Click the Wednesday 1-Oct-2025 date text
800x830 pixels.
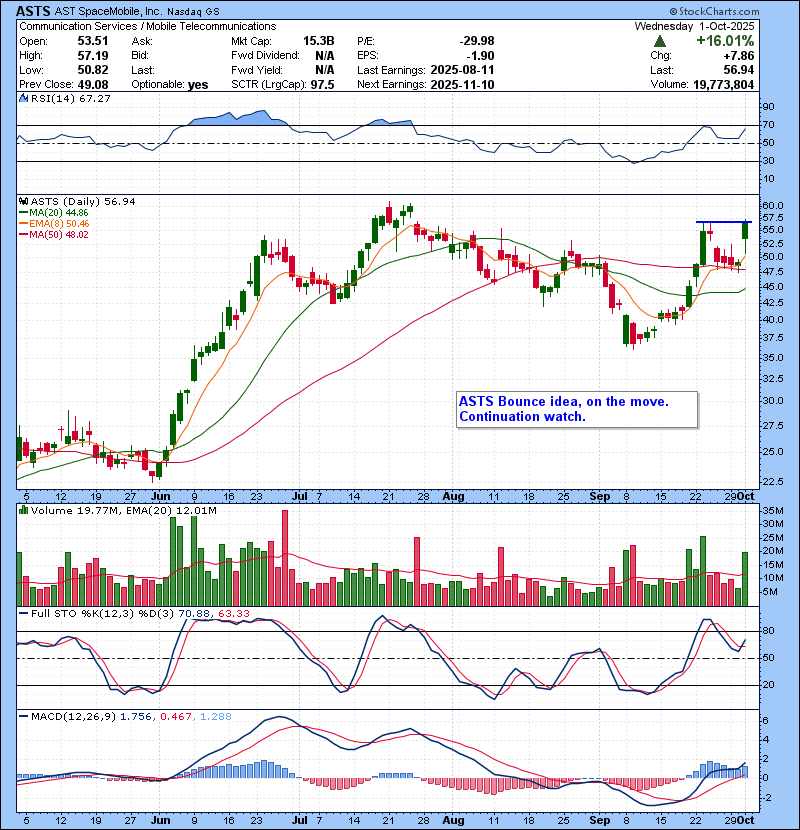695,26
